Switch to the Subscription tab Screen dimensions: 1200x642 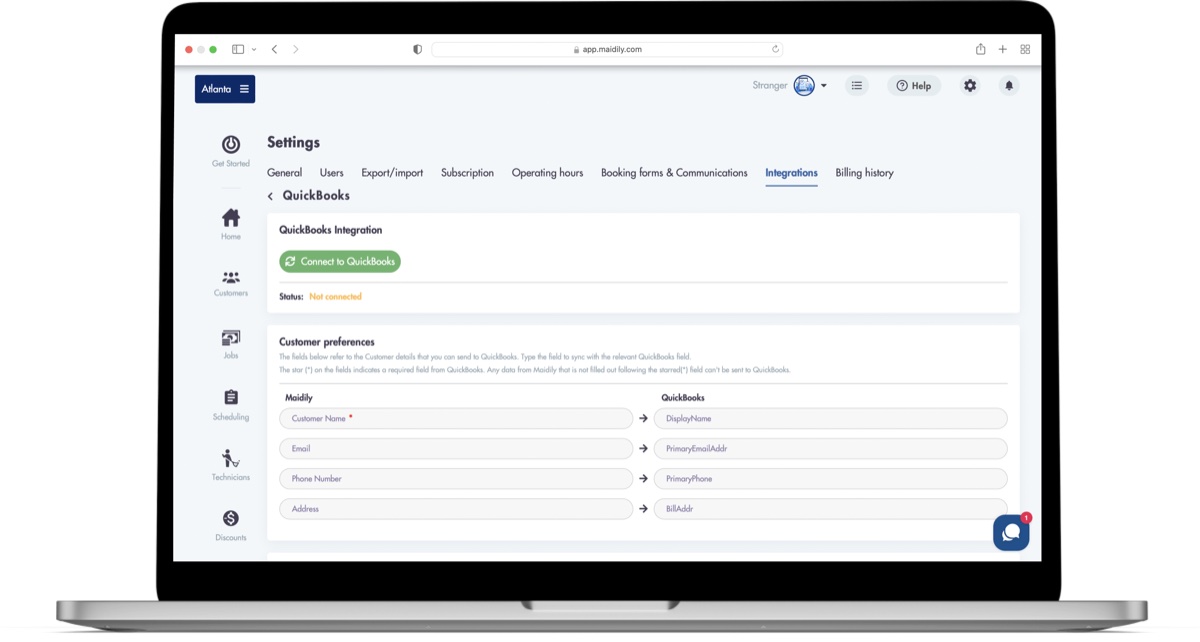tap(467, 173)
